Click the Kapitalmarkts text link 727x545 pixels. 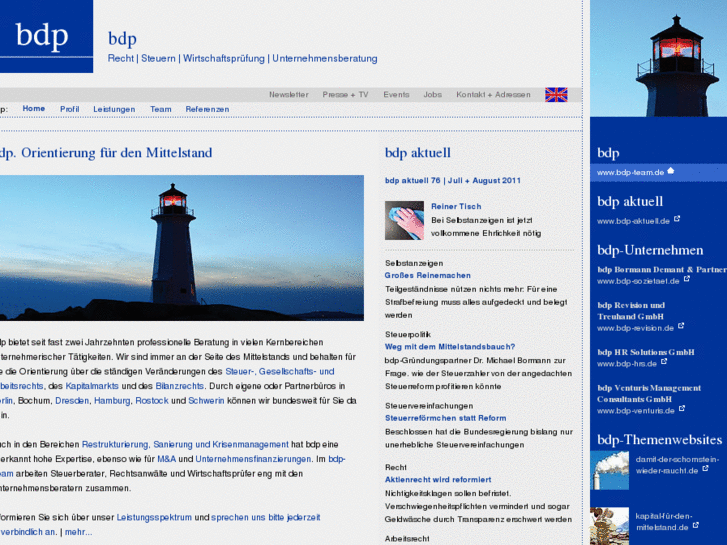tap(92, 386)
